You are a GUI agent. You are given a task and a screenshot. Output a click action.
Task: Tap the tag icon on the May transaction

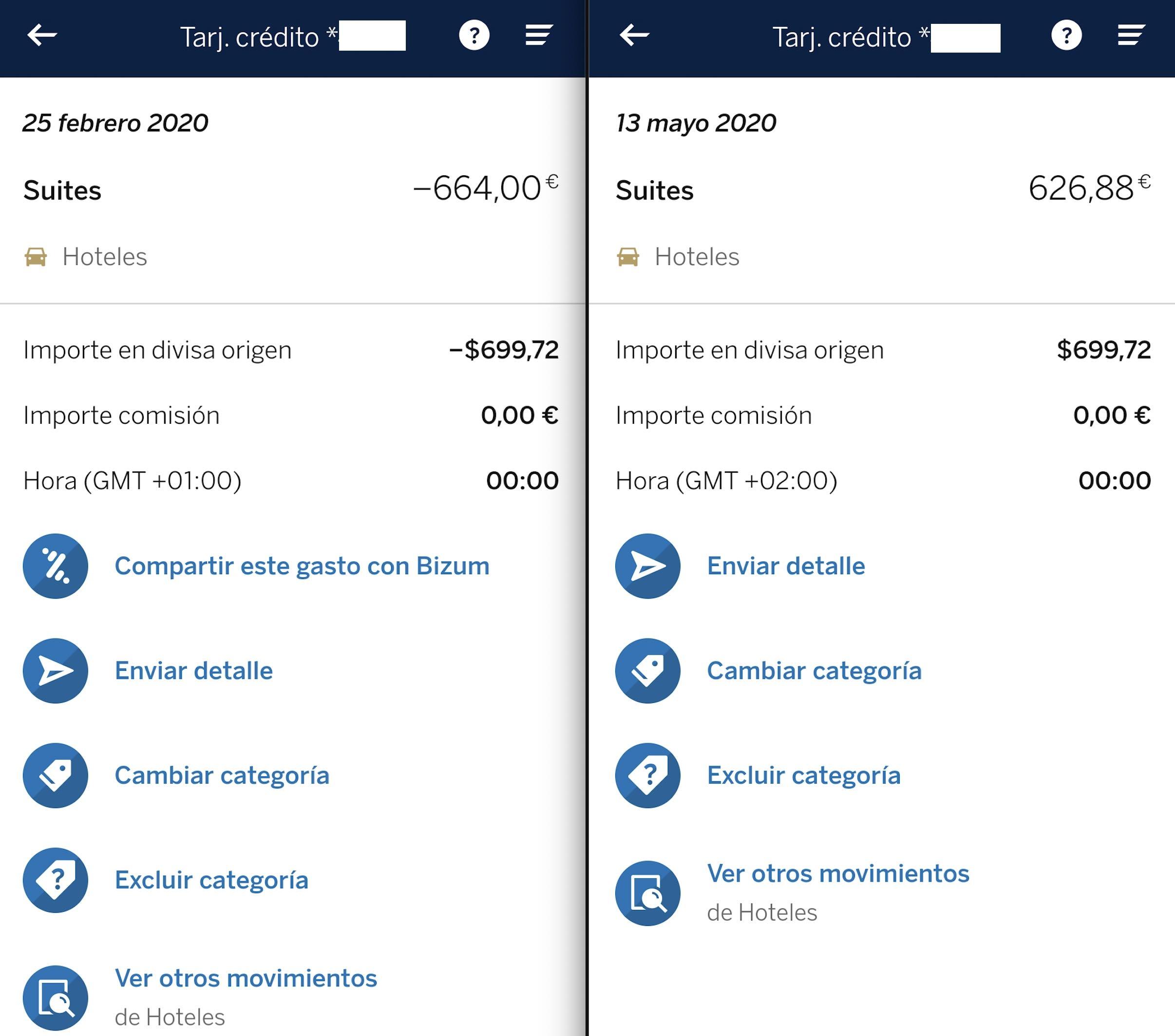(648, 670)
